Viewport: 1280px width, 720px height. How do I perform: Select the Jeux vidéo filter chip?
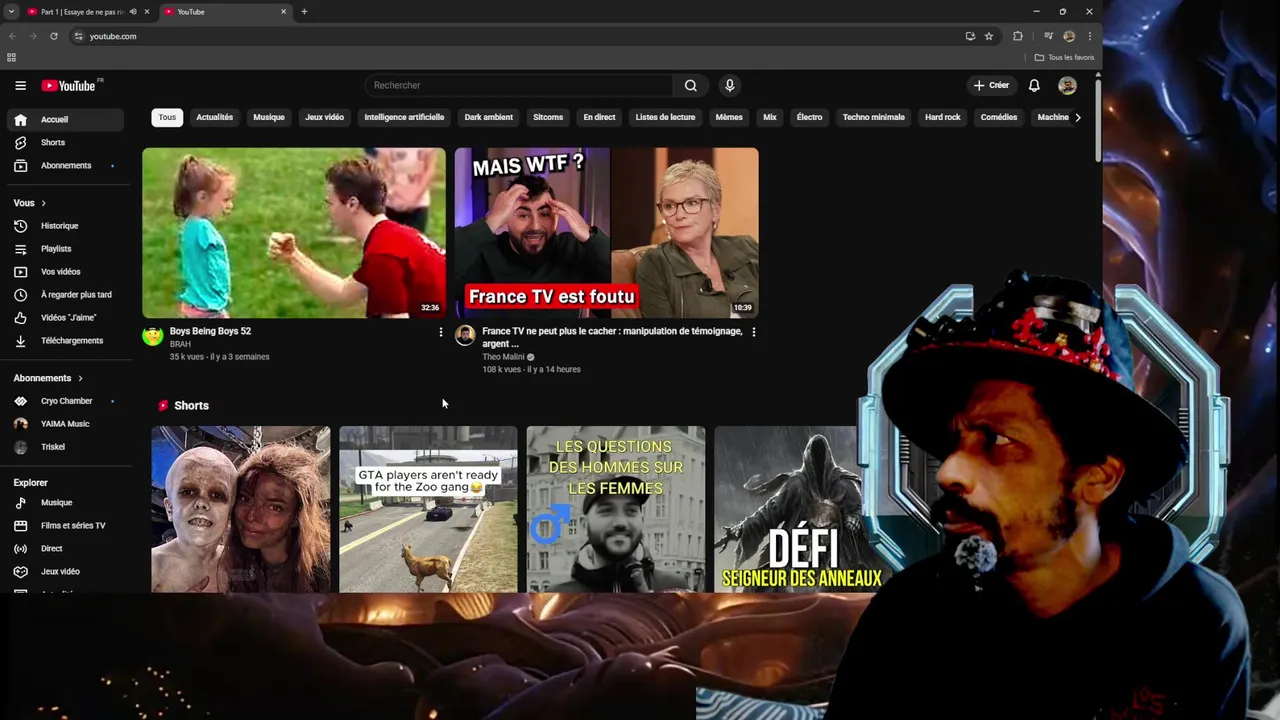pos(325,118)
